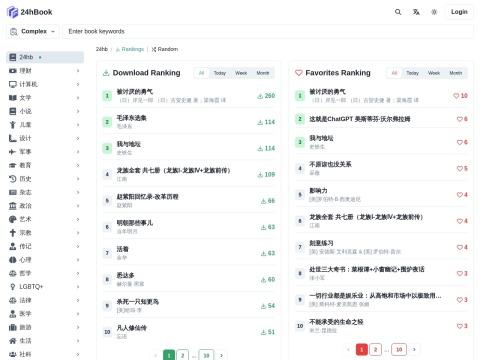Open the Rankings breadcrumb link

(130, 49)
